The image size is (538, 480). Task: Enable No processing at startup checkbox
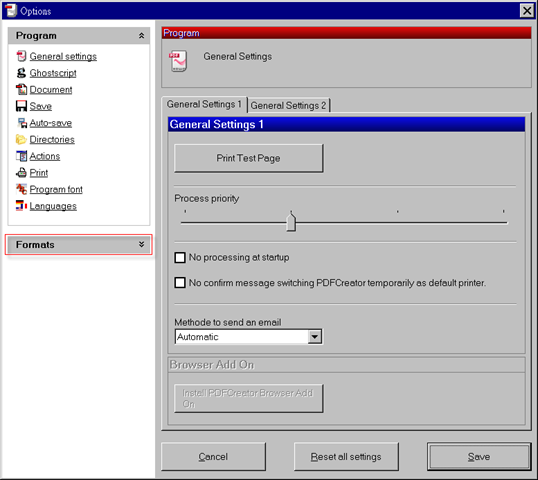(x=180, y=257)
